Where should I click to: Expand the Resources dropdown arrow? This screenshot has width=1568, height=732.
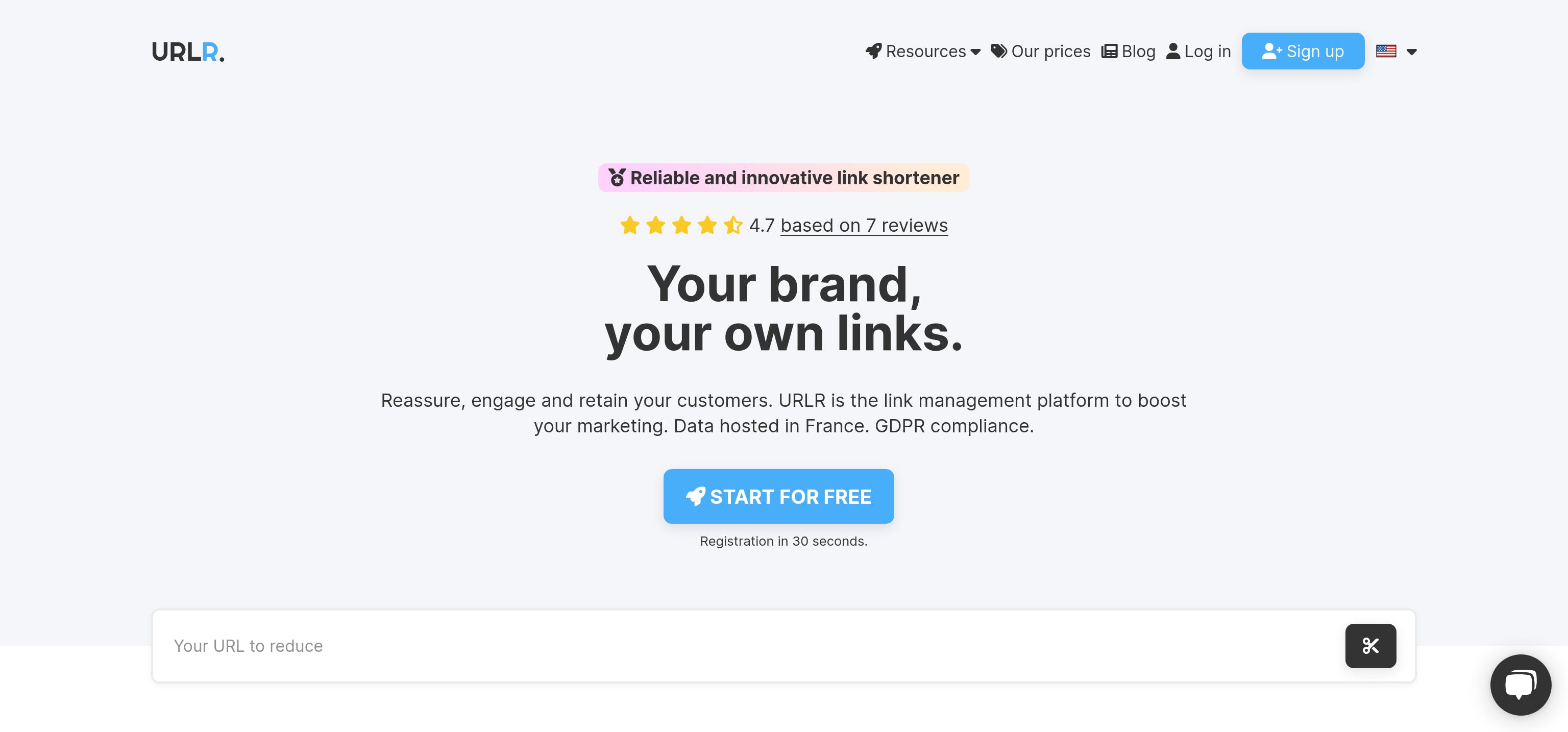pyautogui.click(x=976, y=52)
